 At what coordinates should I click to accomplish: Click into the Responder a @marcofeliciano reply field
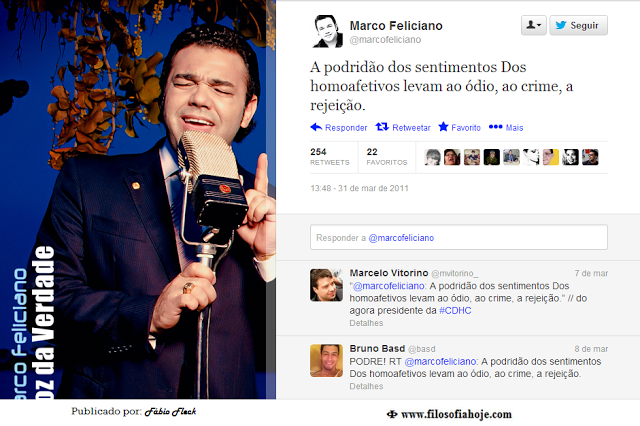click(x=459, y=237)
